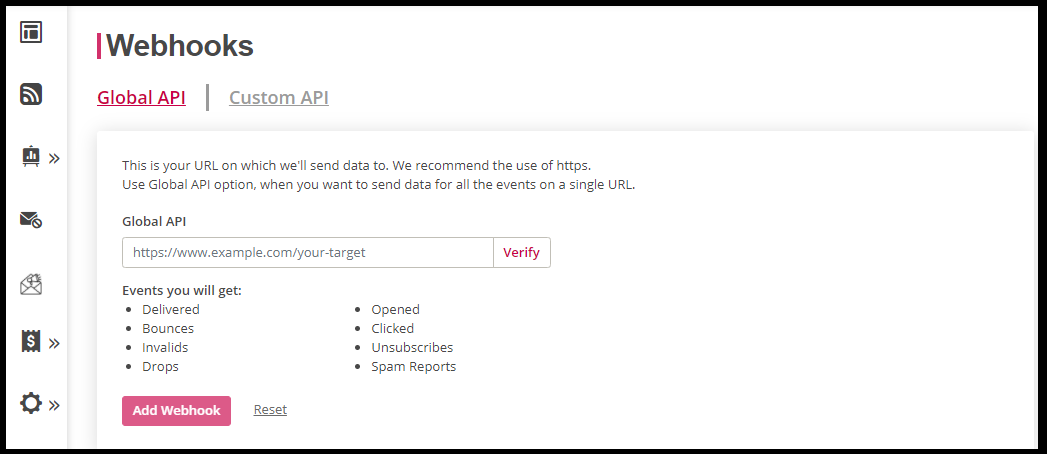Screen dimensions: 1047x454
Task: Open the RSS feed icon in sidebar
Action: 31,94
